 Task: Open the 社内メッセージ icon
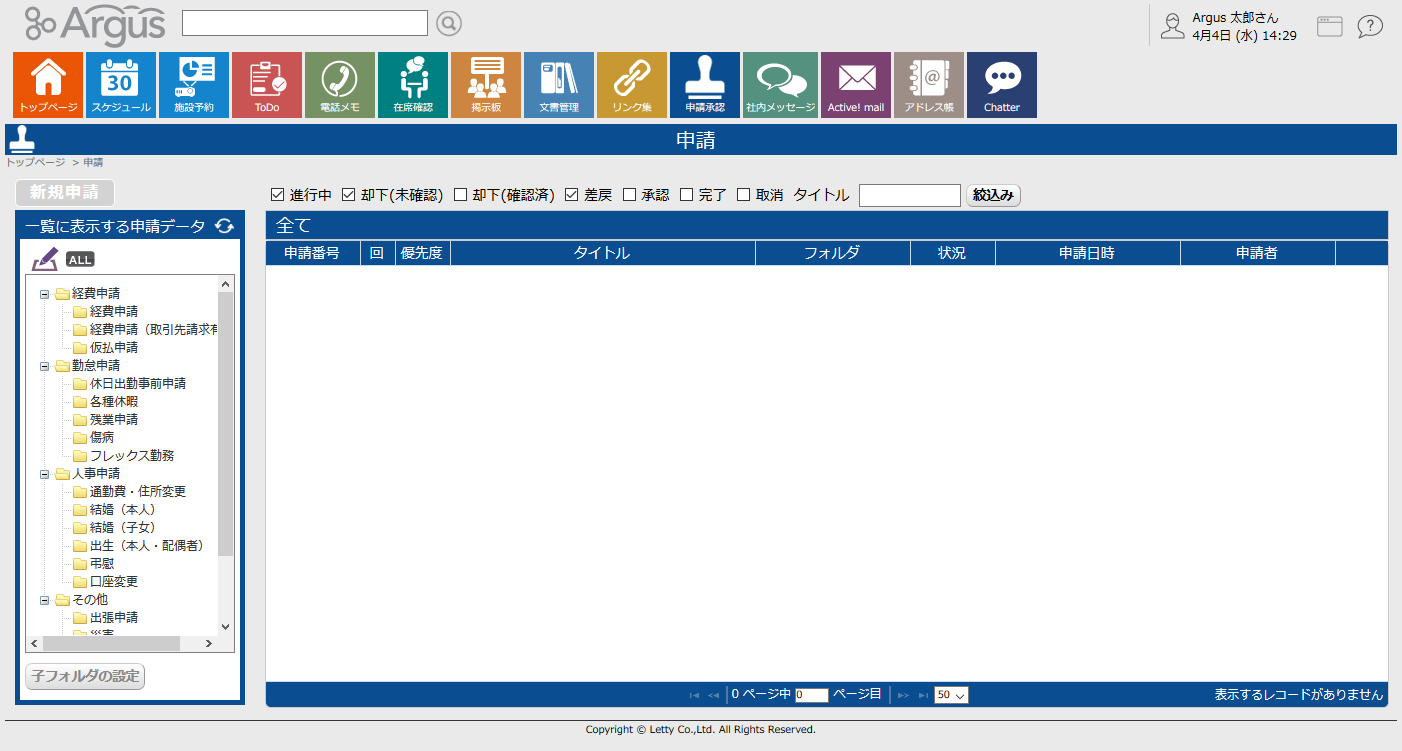click(781, 85)
